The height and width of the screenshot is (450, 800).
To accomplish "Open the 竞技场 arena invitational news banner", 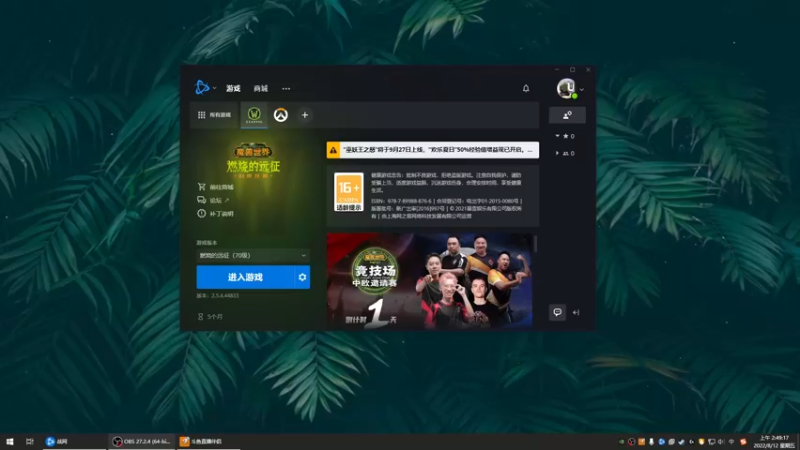I will [x=430, y=281].
